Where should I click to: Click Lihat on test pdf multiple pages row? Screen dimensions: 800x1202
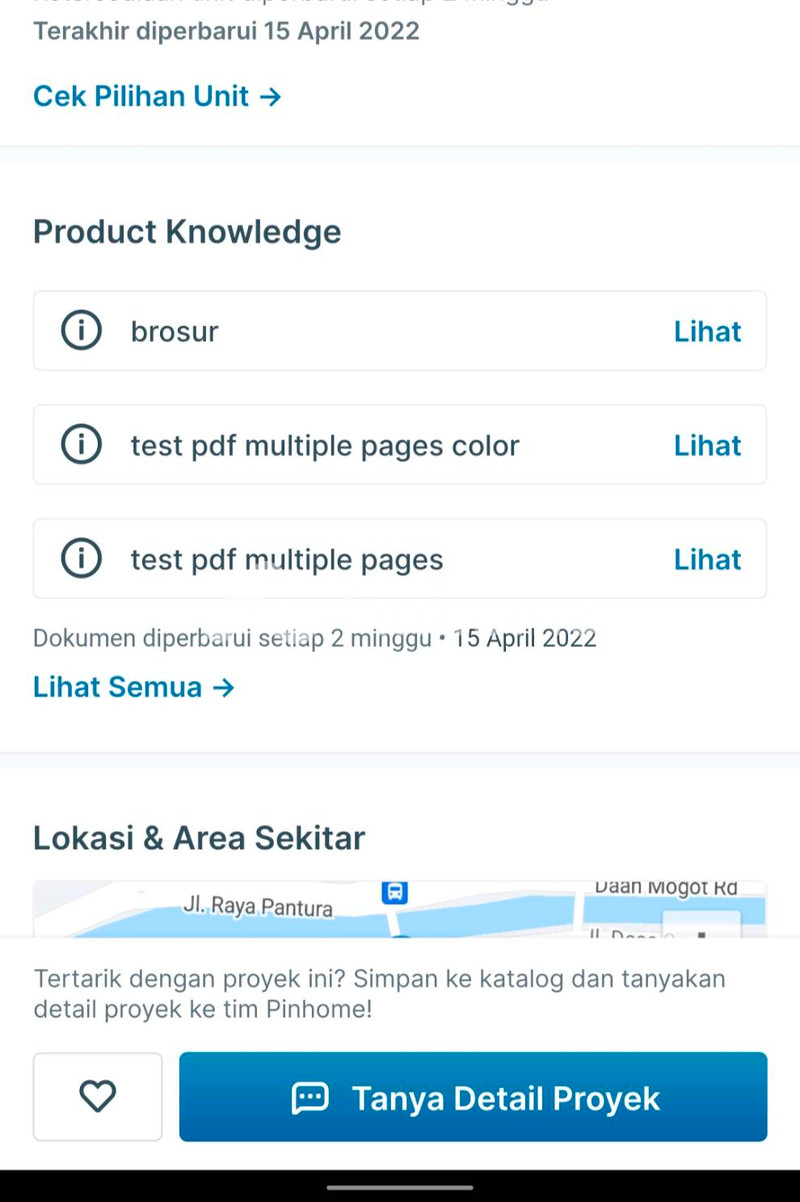click(x=707, y=559)
